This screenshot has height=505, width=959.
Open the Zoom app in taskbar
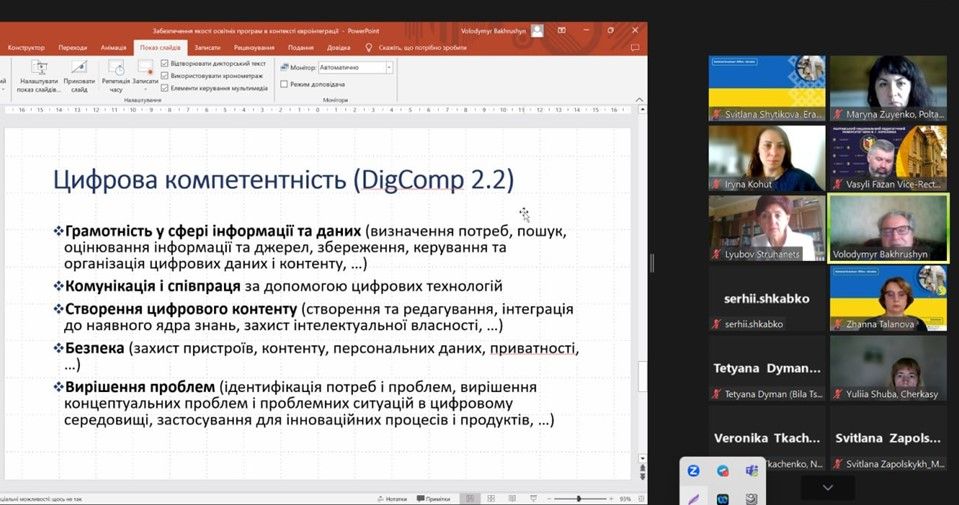click(693, 471)
